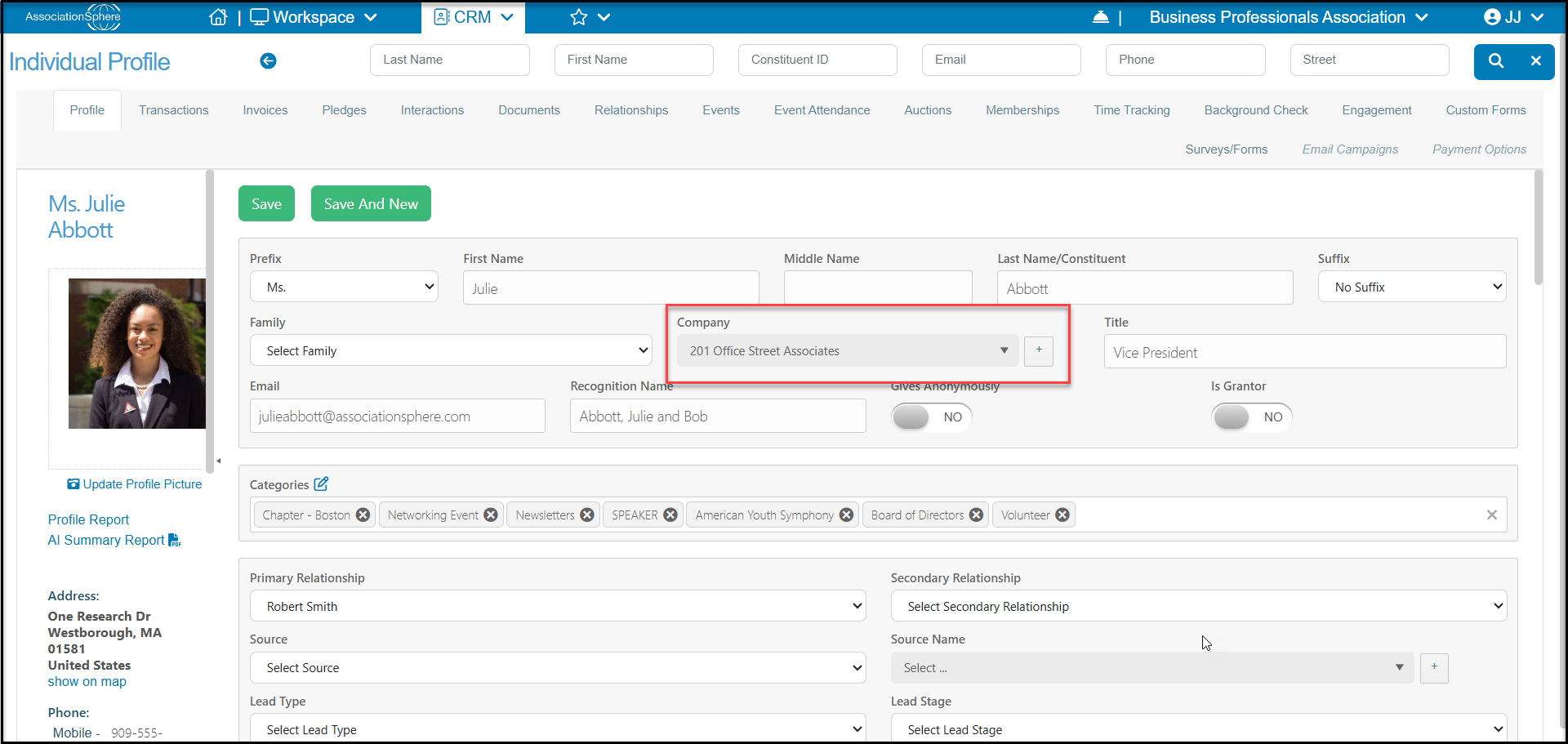Remove the American Youth Symphony tag
Viewport: 1568px width, 744px height.
tap(846, 515)
